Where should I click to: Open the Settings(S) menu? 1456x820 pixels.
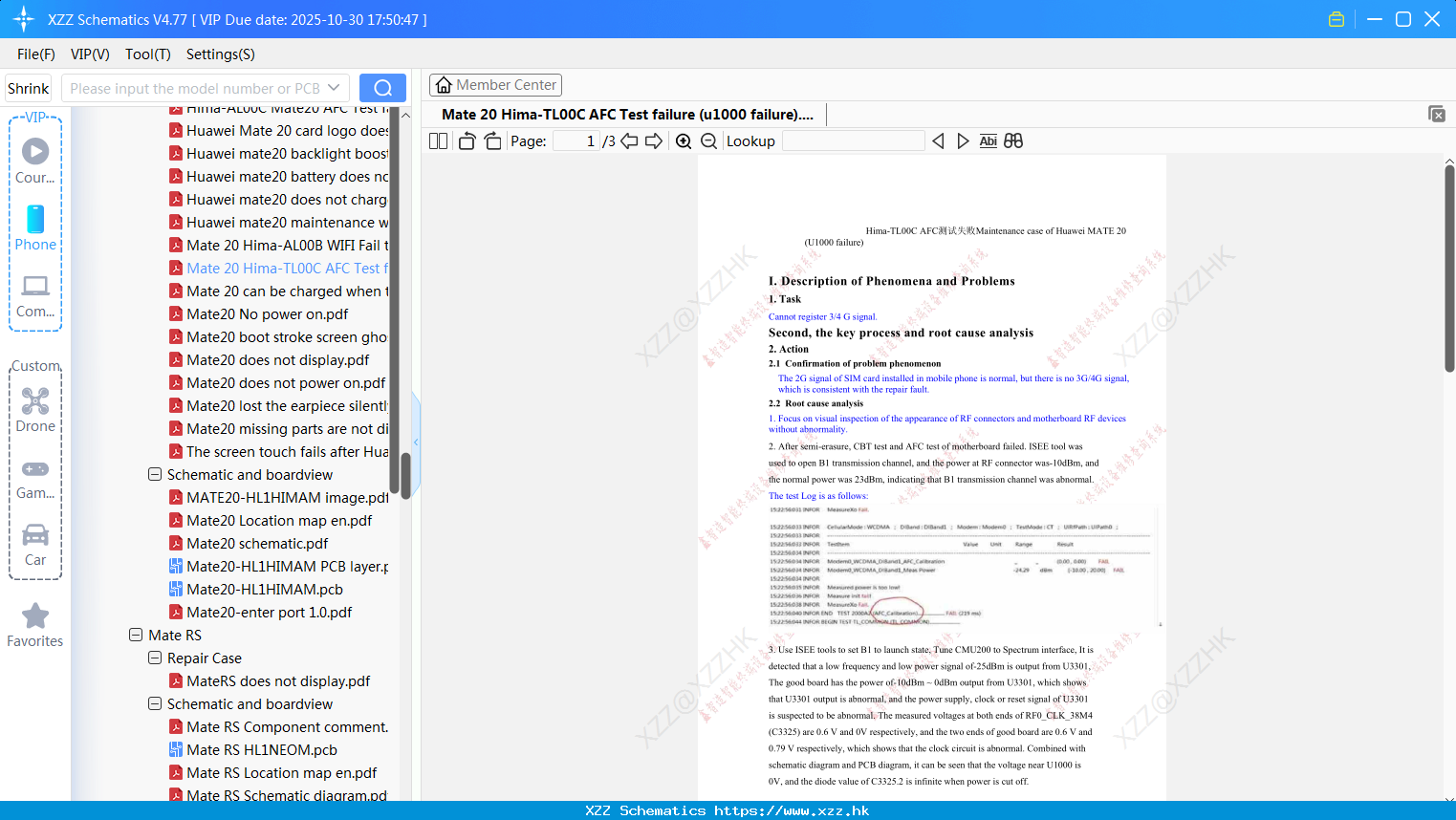[221, 54]
